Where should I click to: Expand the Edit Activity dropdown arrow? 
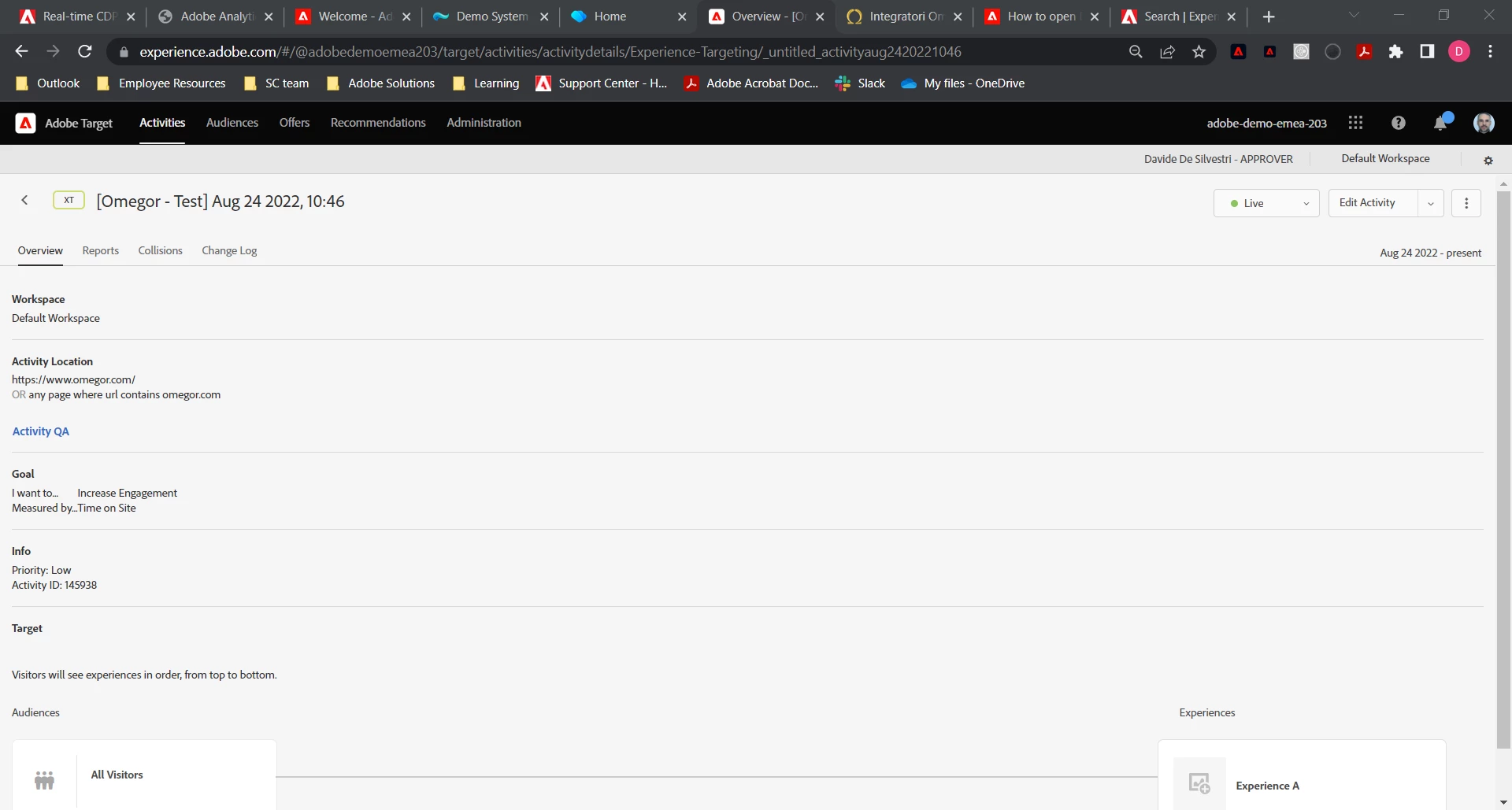(1431, 203)
